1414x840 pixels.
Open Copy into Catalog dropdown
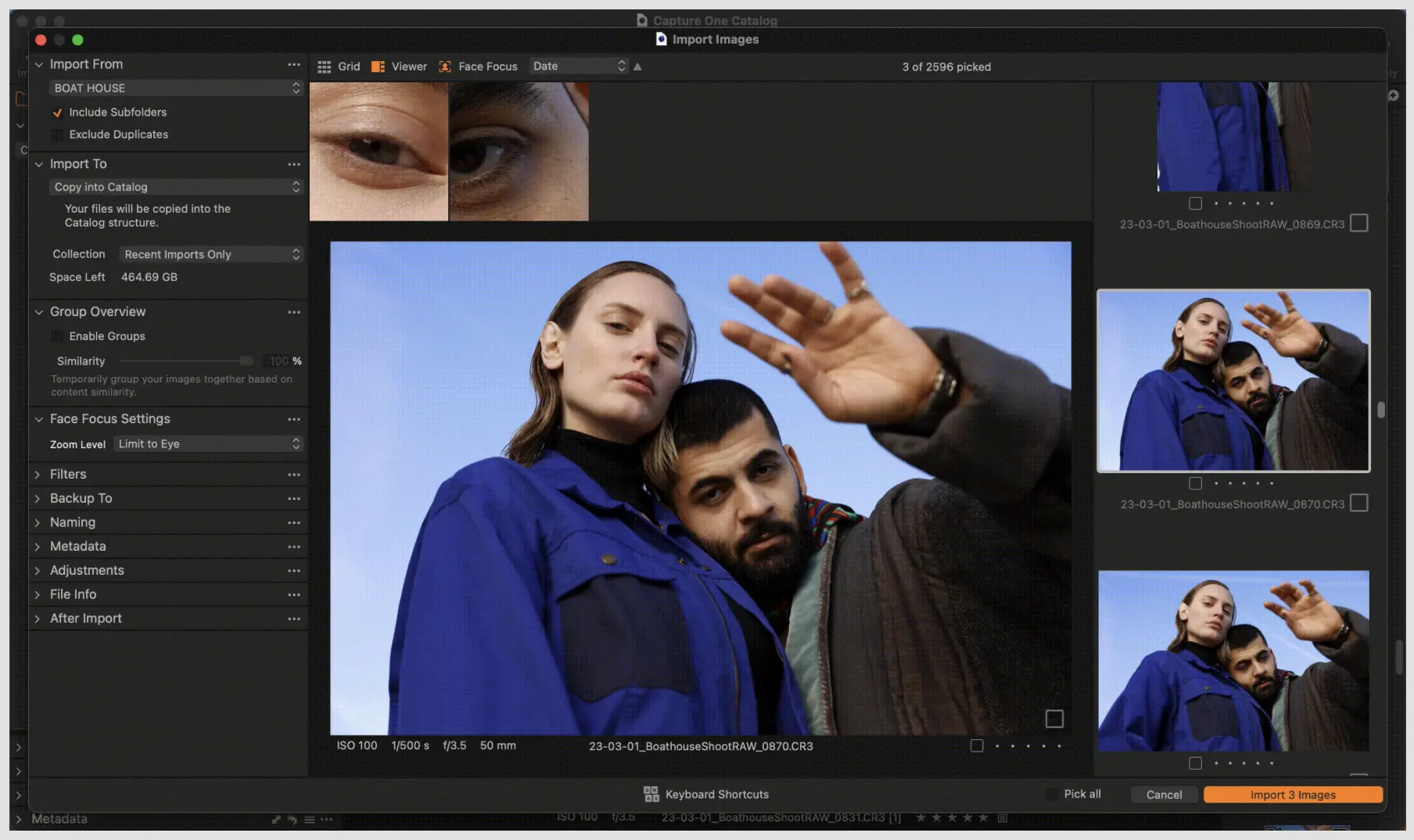tap(176, 187)
